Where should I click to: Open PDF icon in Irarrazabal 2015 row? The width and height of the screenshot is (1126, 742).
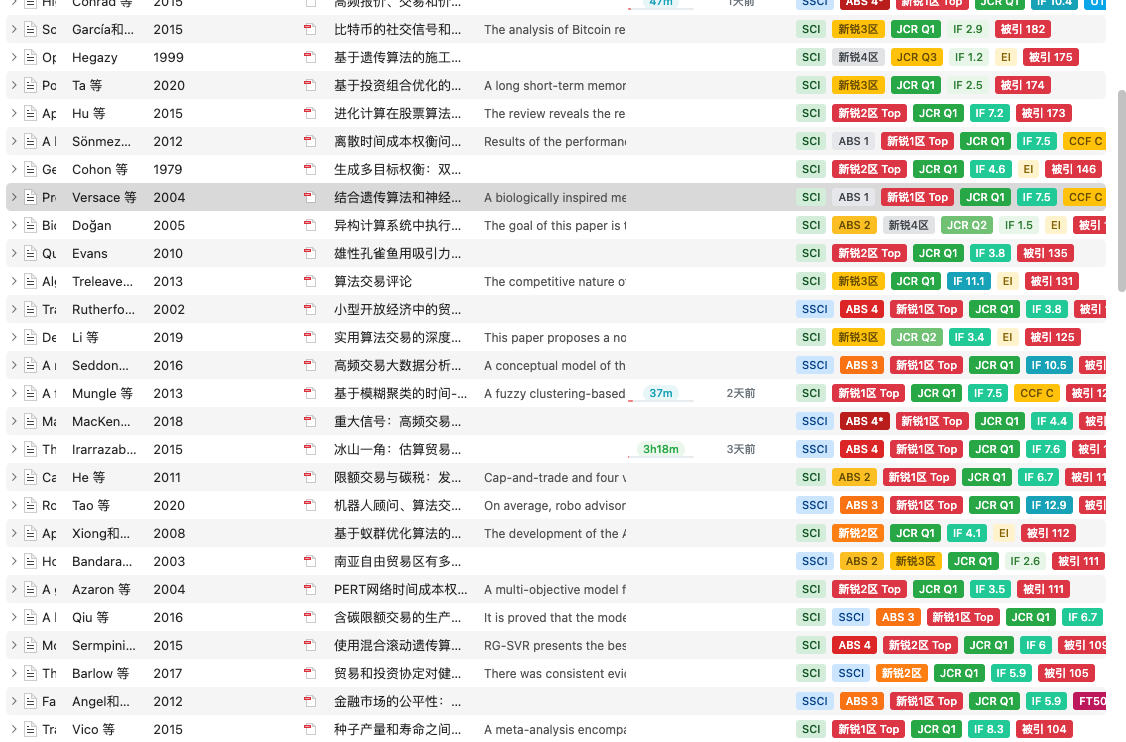(x=310, y=450)
